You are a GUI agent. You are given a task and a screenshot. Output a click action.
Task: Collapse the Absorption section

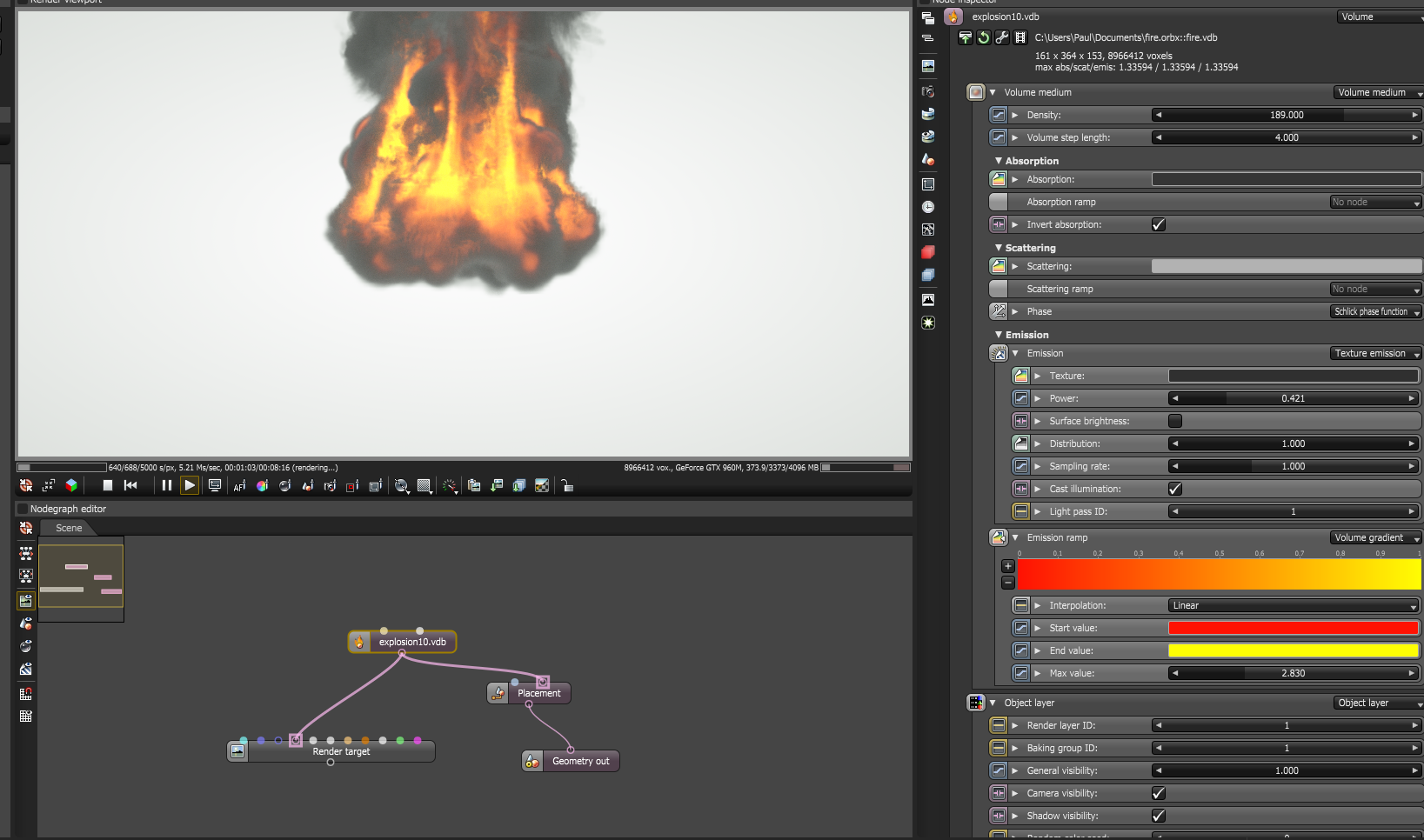(999, 161)
